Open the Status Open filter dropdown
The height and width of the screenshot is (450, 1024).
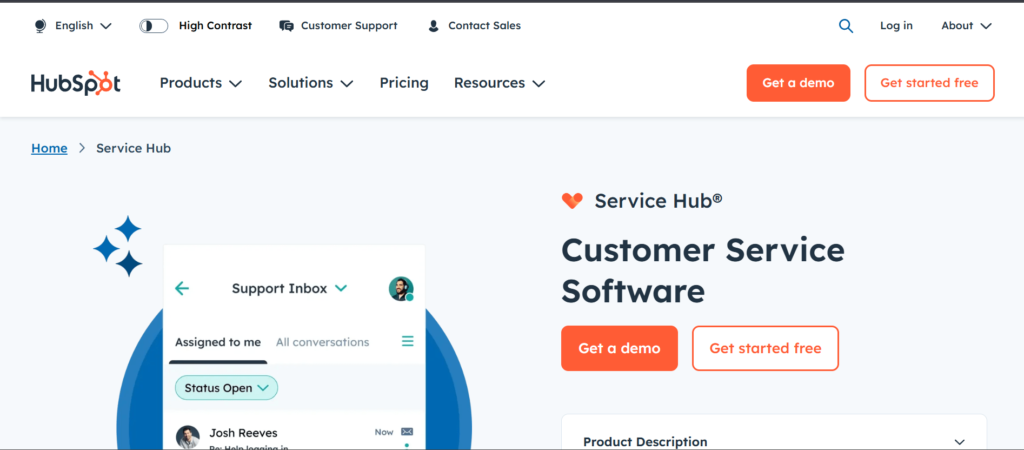[x=226, y=388]
